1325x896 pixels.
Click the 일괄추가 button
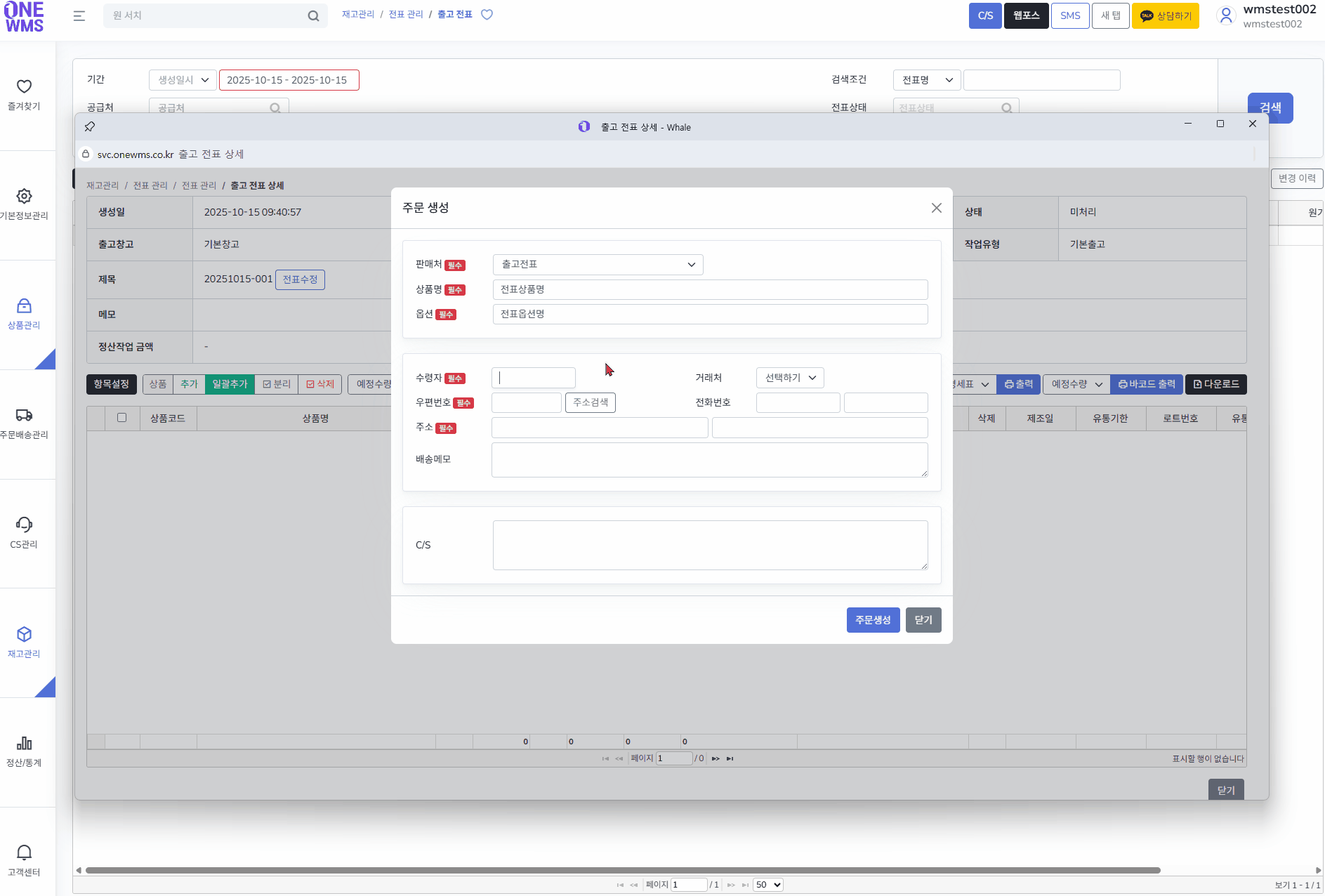(230, 384)
